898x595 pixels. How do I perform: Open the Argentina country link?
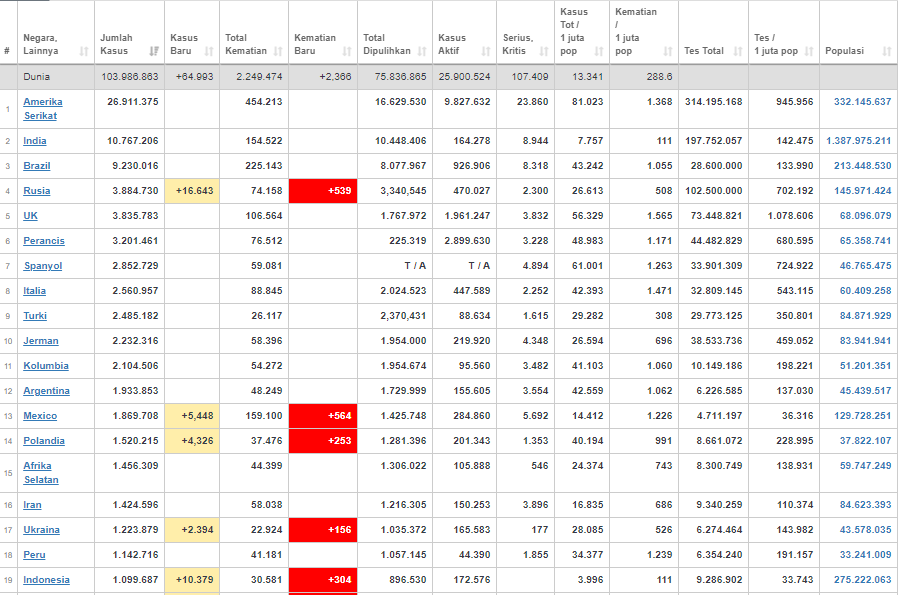click(x=46, y=391)
